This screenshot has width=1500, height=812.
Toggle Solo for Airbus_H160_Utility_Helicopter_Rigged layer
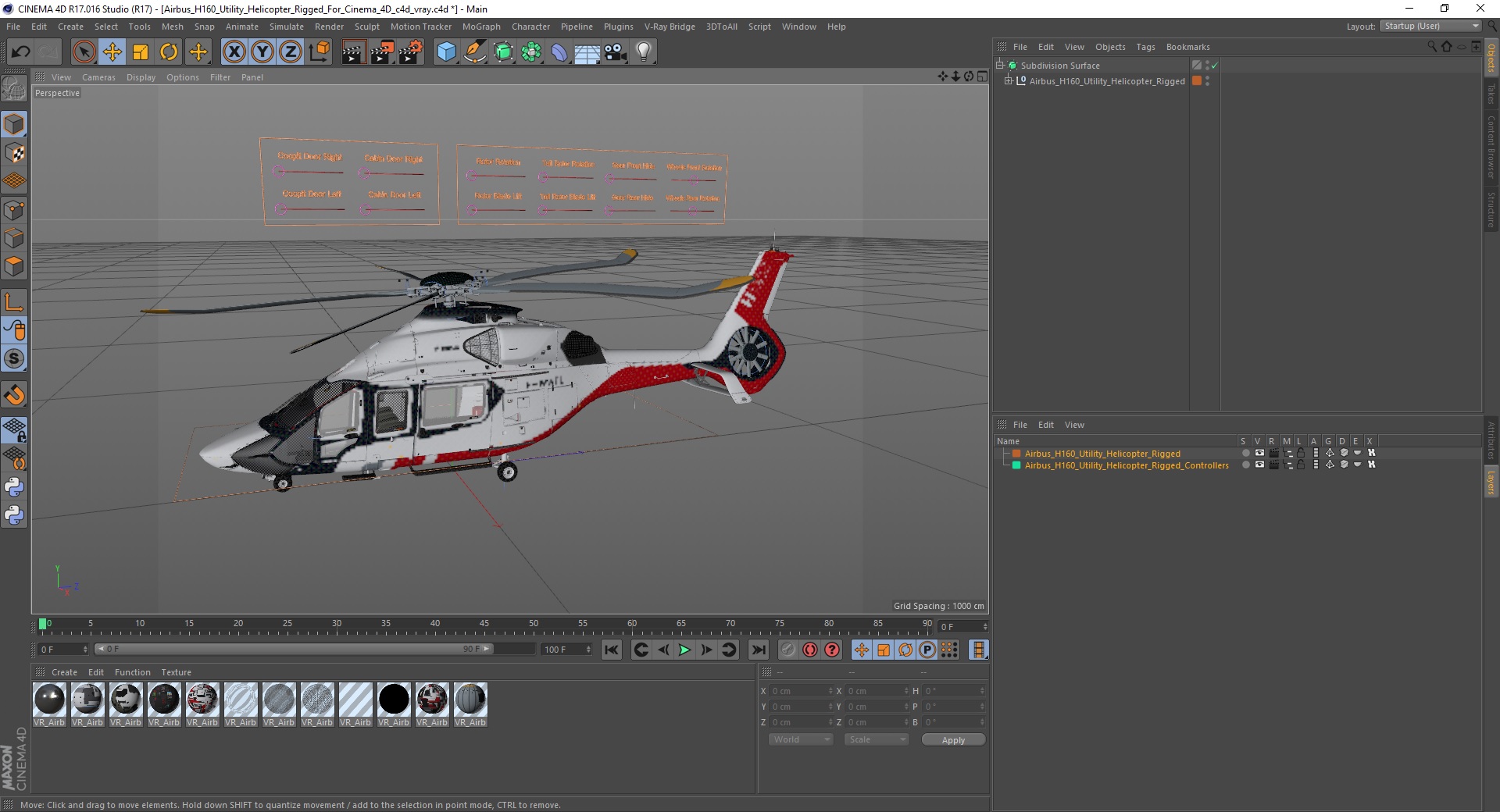tap(1245, 453)
